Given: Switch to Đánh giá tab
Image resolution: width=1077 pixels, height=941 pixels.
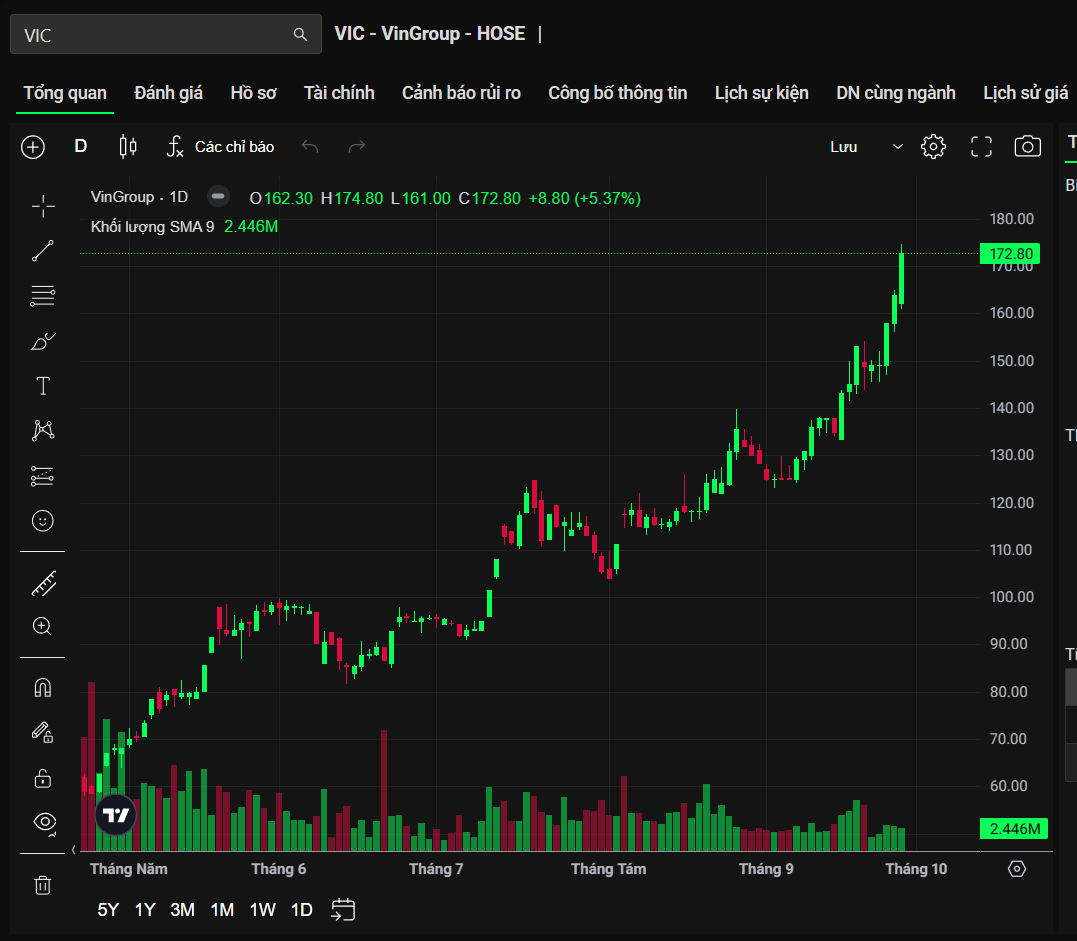Looking at the screenshot, I should click(x=168, y=93).
